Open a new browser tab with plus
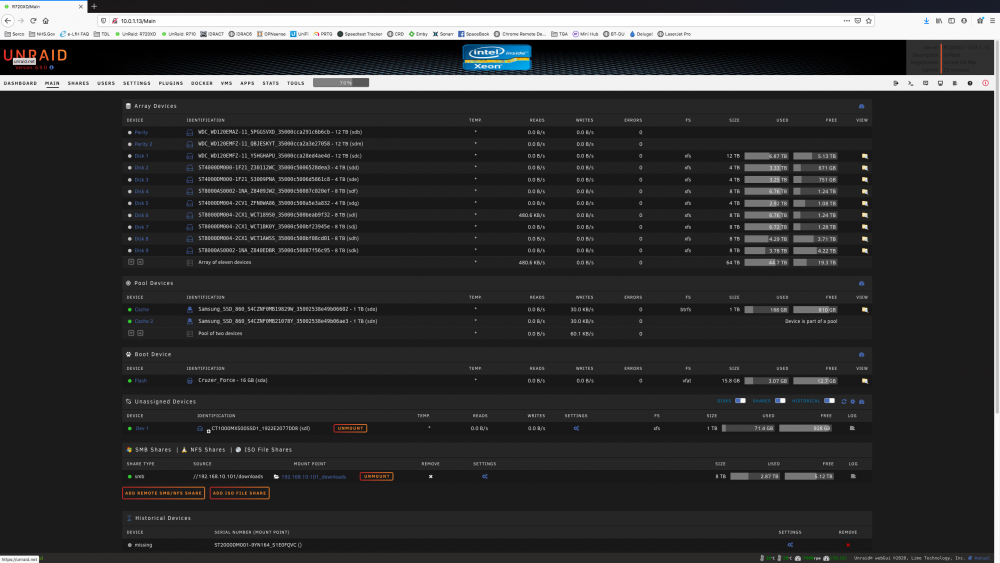Screen dimensions: 1000x563 tap(94, 6)
